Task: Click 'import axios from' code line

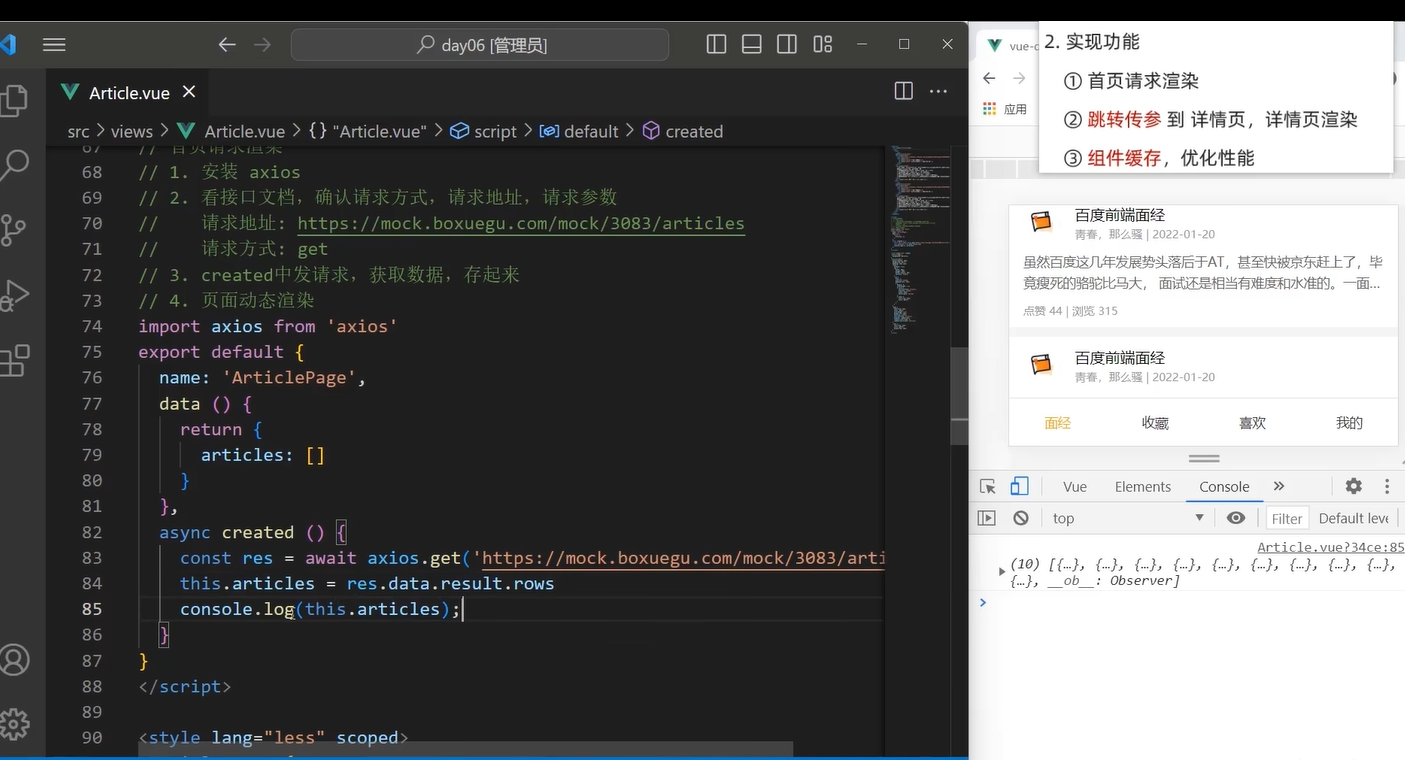Action: [x=268, y=326]
